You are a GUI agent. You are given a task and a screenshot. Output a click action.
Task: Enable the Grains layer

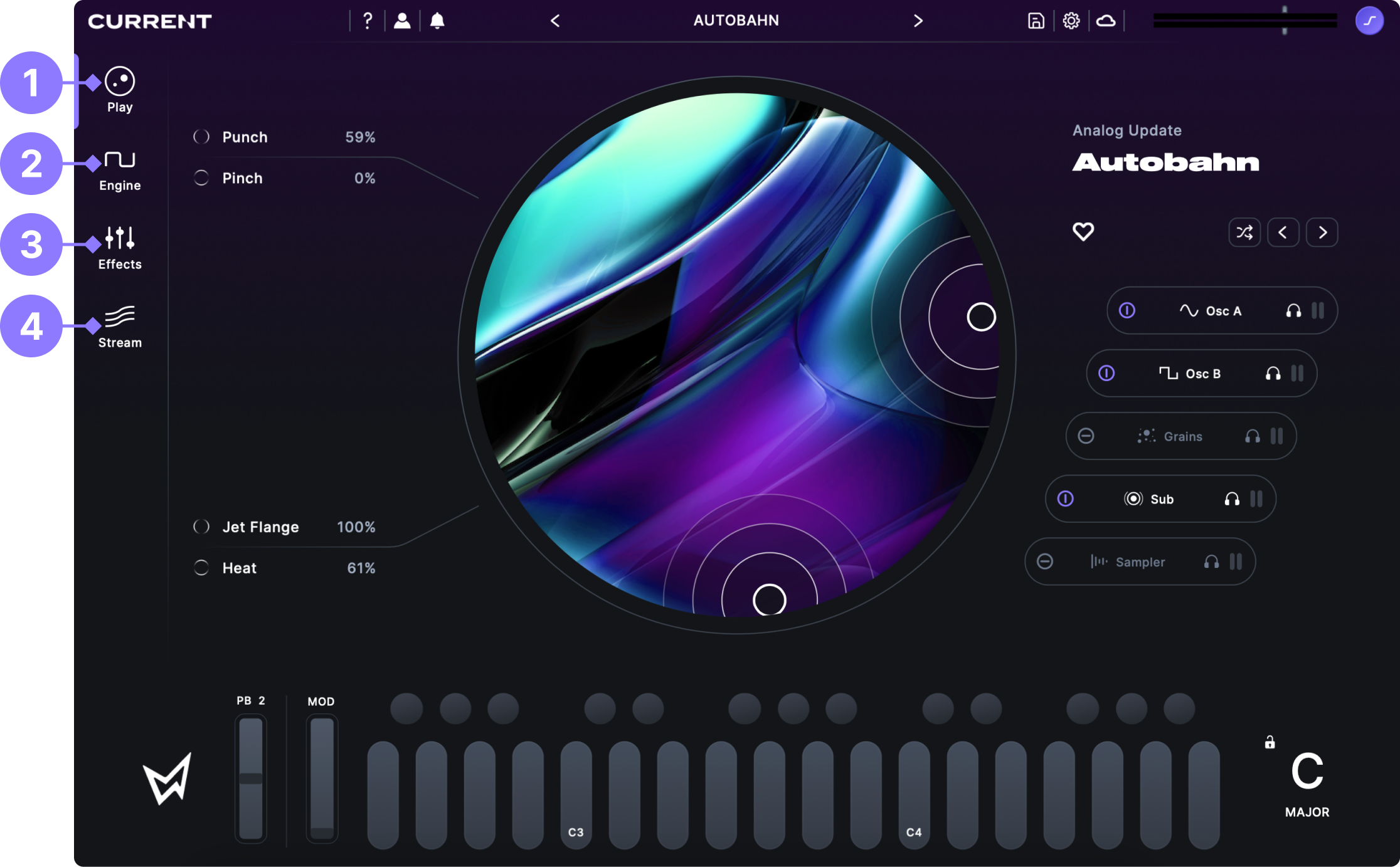(1086, 436)
